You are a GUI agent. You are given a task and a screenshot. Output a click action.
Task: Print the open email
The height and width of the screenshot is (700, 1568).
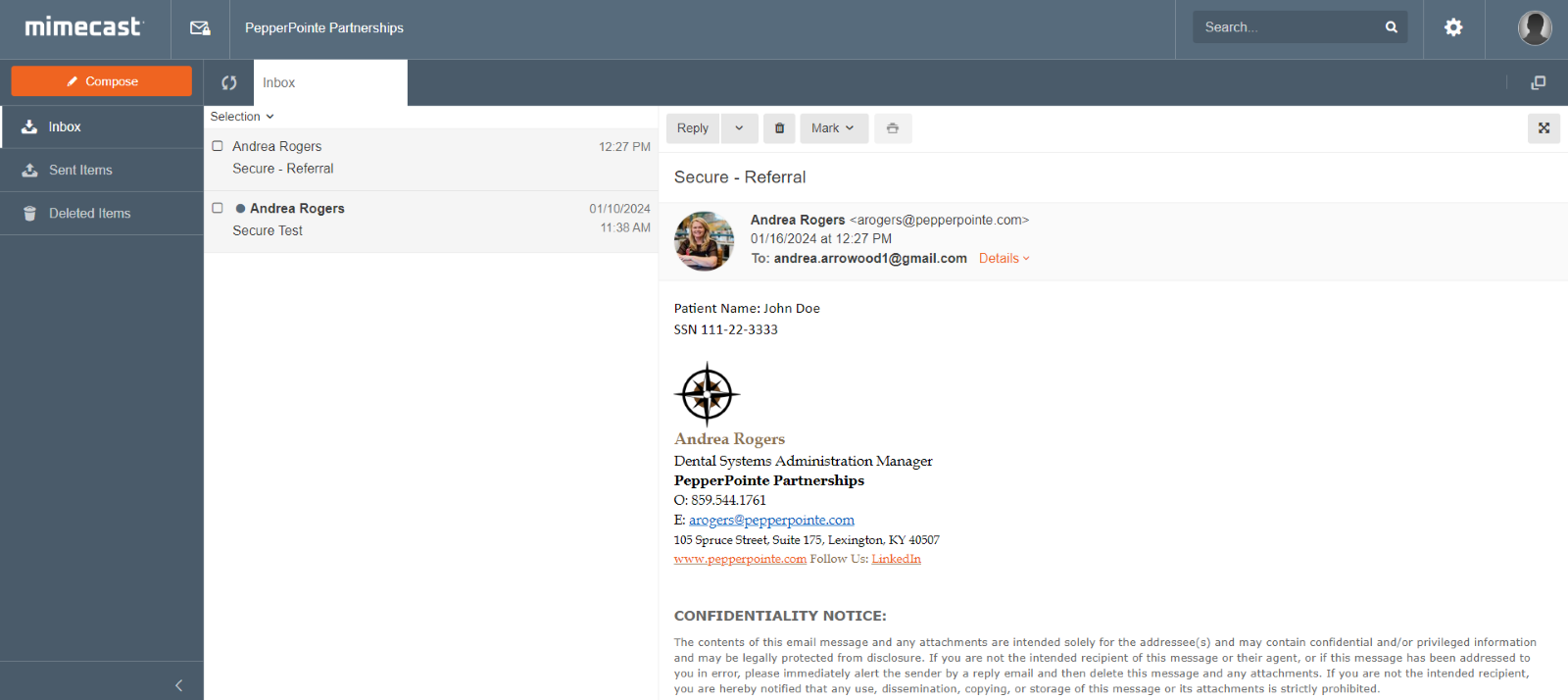click(x=893, y=128)
